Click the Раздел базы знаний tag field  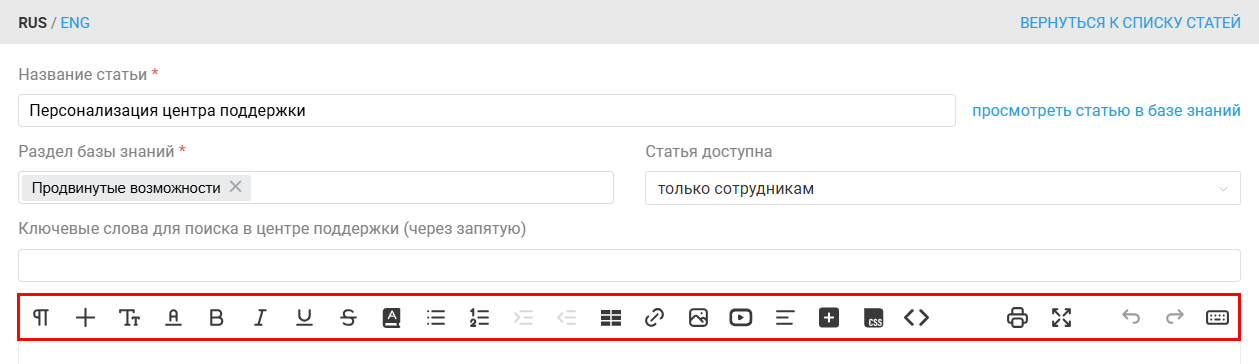[x=316, y=188]
